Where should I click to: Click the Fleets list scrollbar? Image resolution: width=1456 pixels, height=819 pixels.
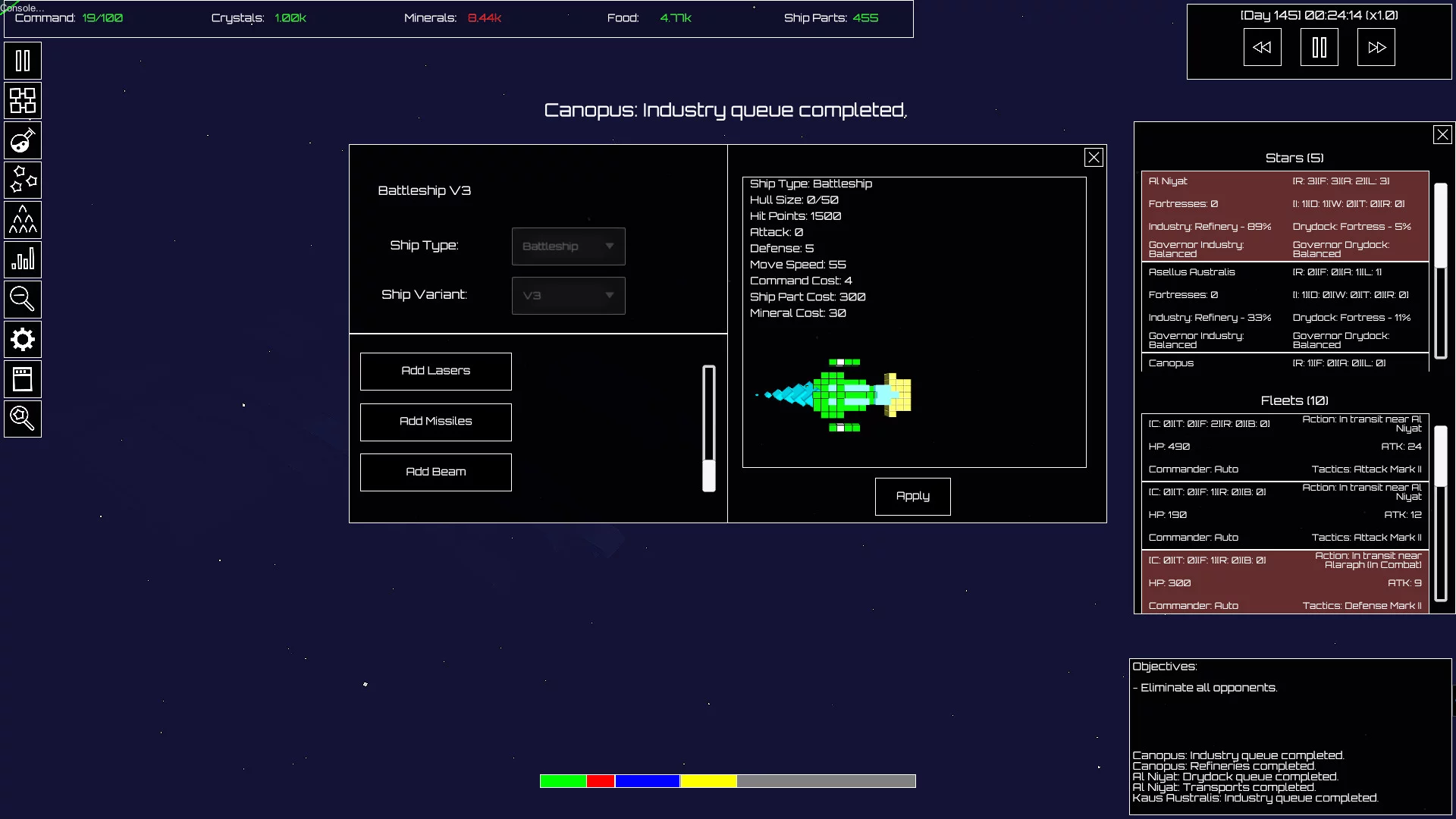(1441, 513)
